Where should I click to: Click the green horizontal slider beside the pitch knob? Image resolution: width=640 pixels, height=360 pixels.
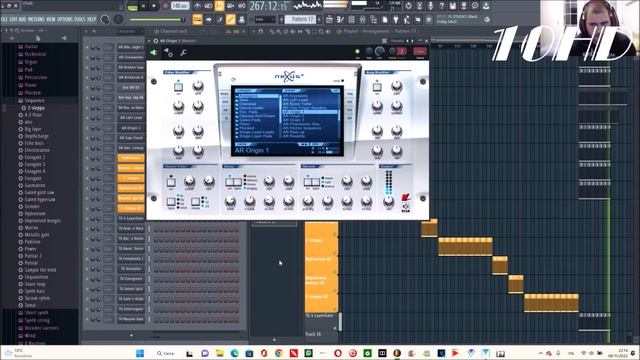tap(157, 20)
